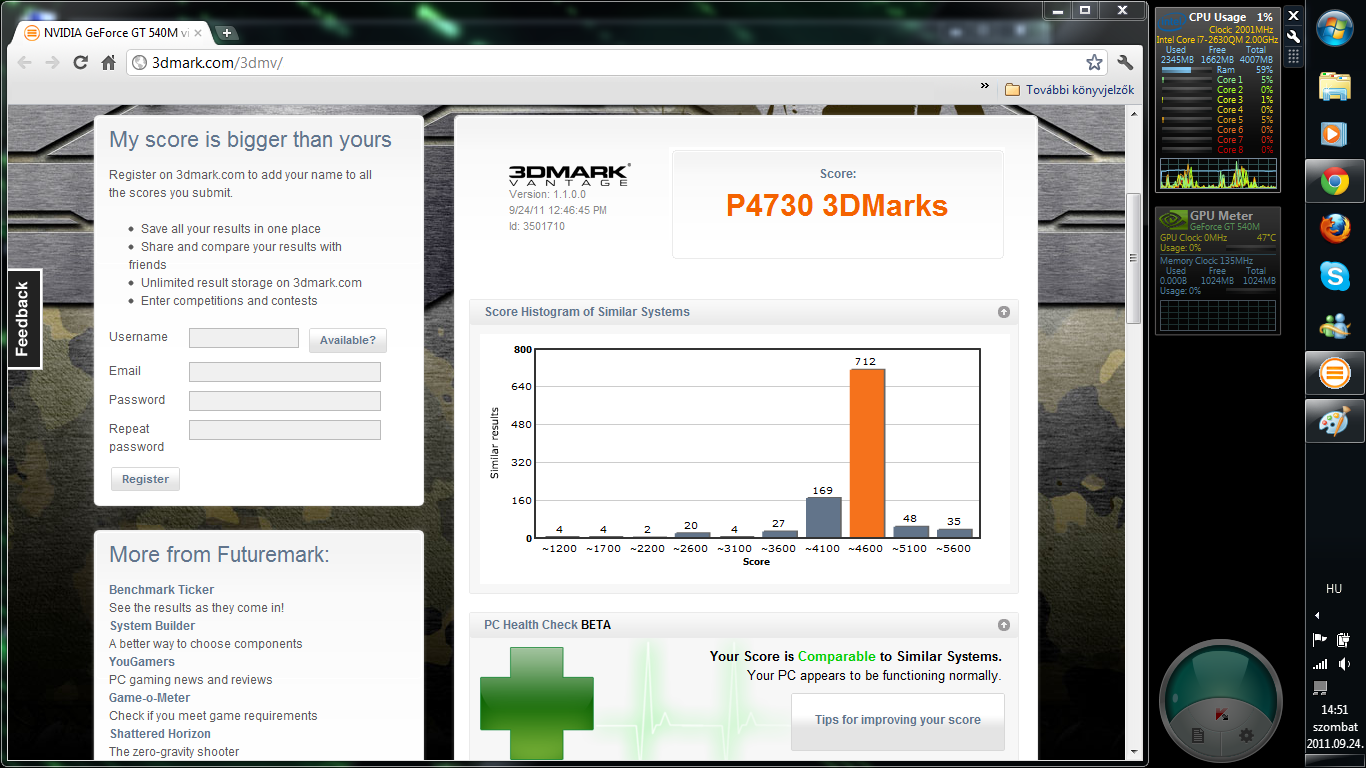Open the Chrome wrench settings menu
1366x768 pixels.
click(x=1125, y=62)
